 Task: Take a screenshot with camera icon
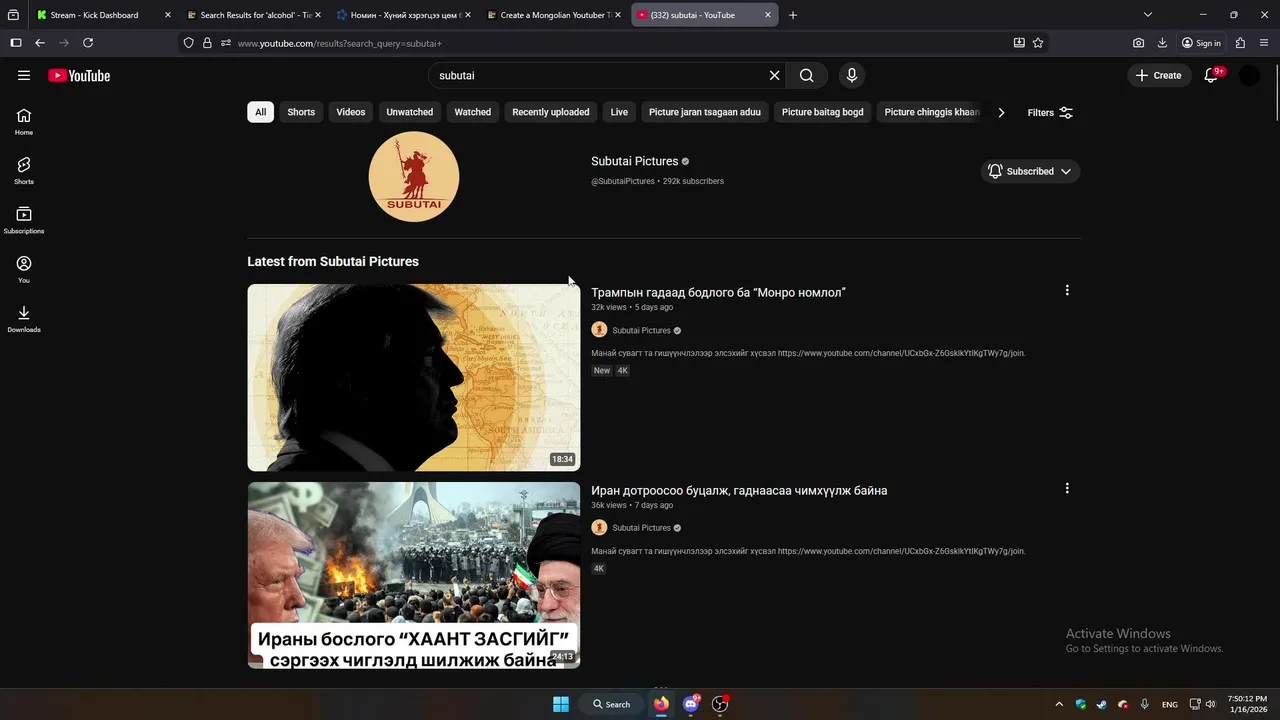pyautogui.click(x=1139, y=43)
